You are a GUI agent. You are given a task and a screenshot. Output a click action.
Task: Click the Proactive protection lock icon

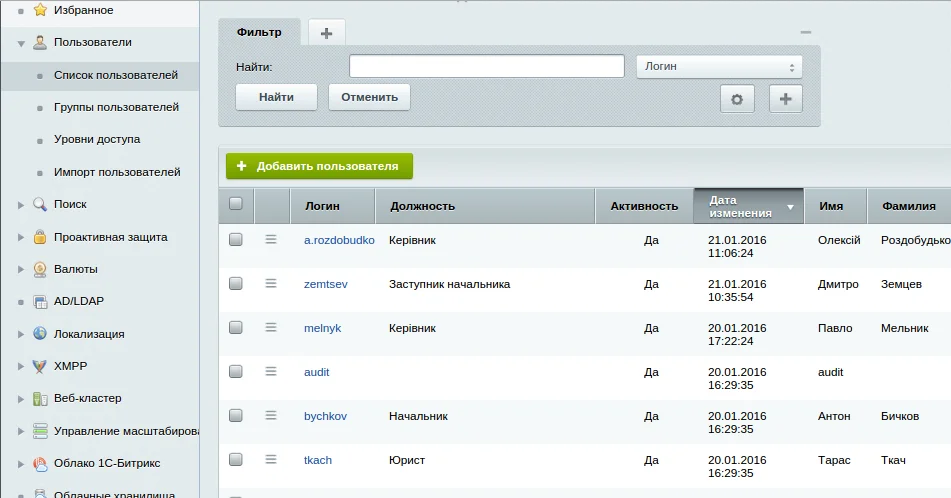point(40,237)
